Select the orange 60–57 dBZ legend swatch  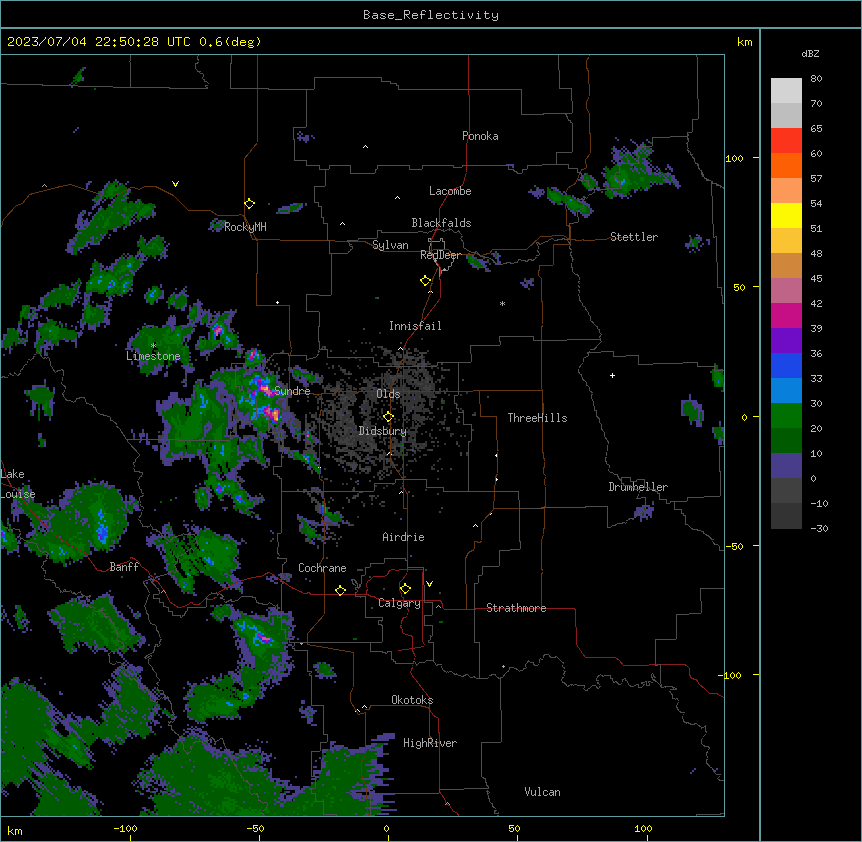pos(786,165)
